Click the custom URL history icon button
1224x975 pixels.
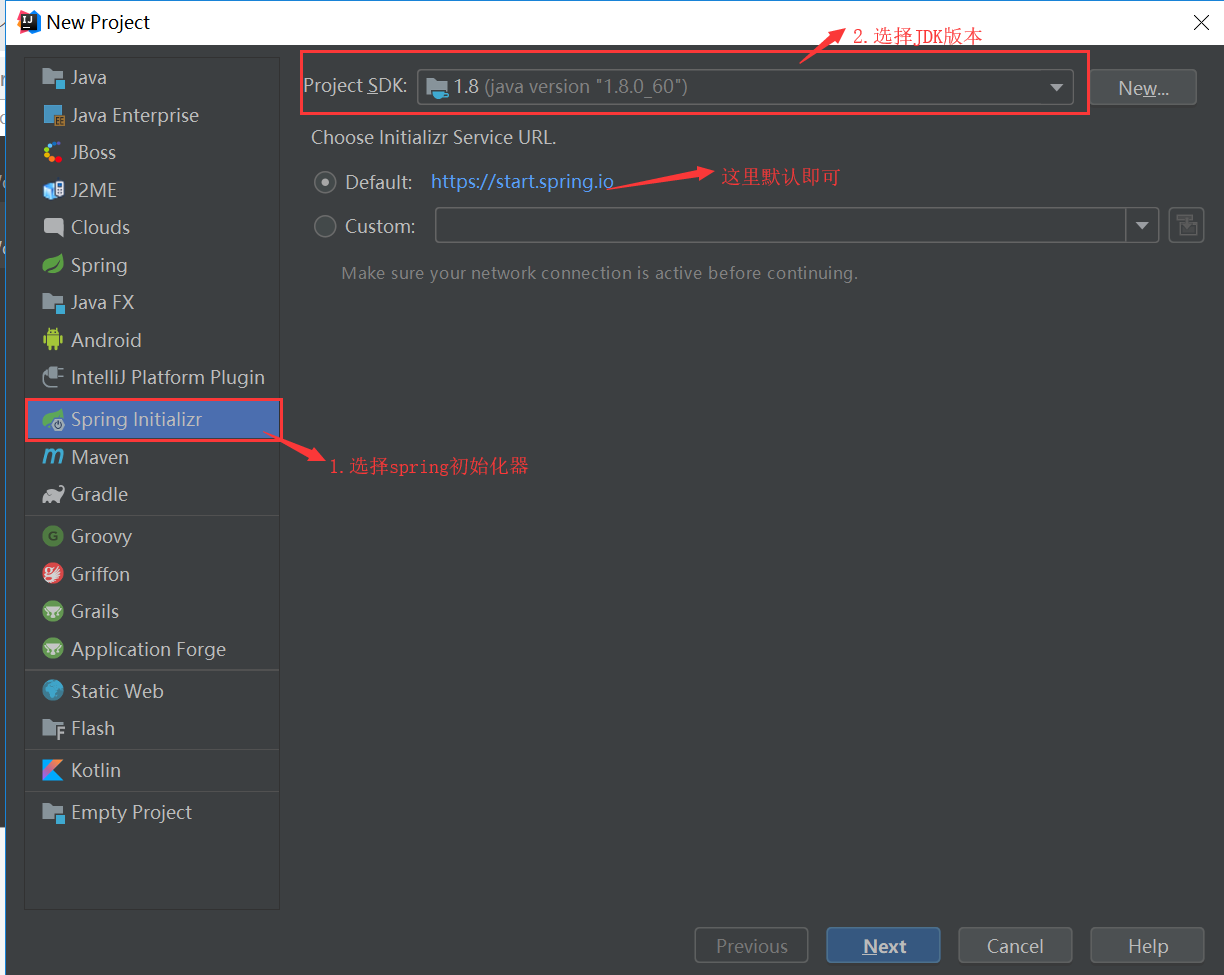click(1186, 226)
